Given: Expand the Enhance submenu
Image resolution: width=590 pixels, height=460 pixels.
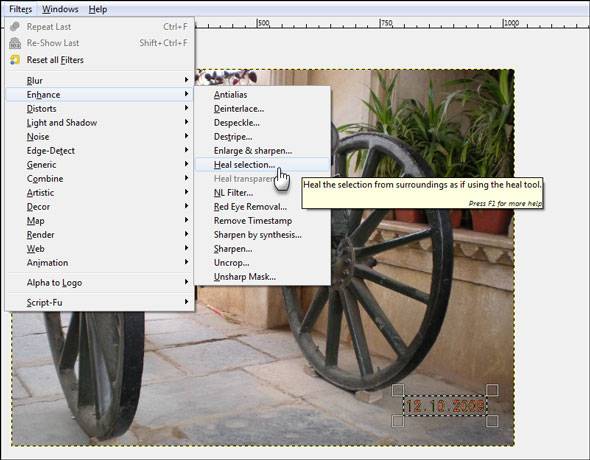Looking at the screenshot, I should click(99, 94).
